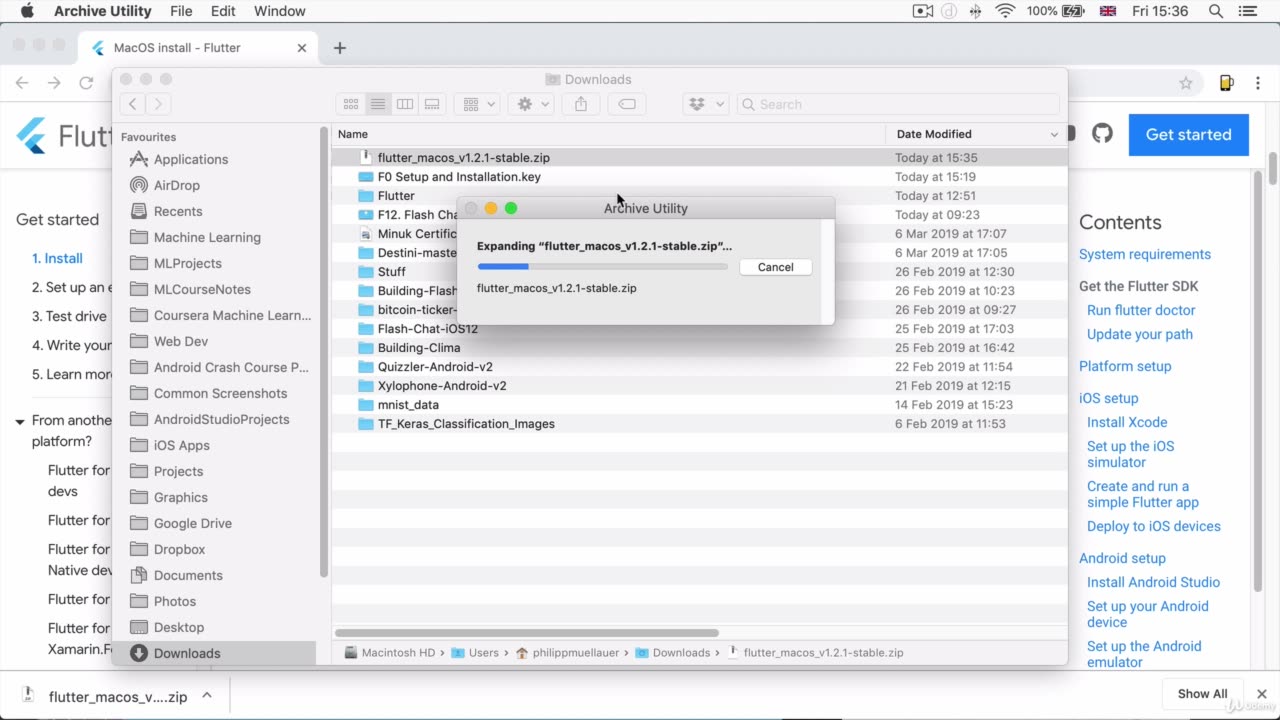
Task: Open the Apple menu
Action: pos(27,11)
